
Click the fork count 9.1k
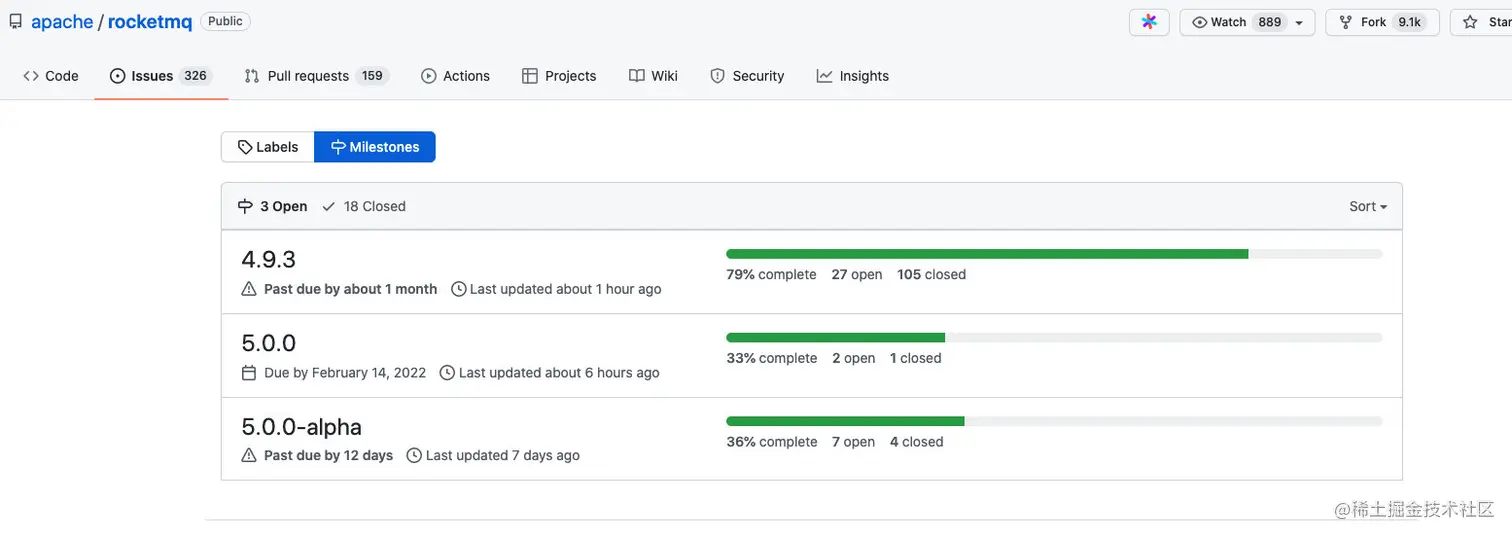(1409, 22)
